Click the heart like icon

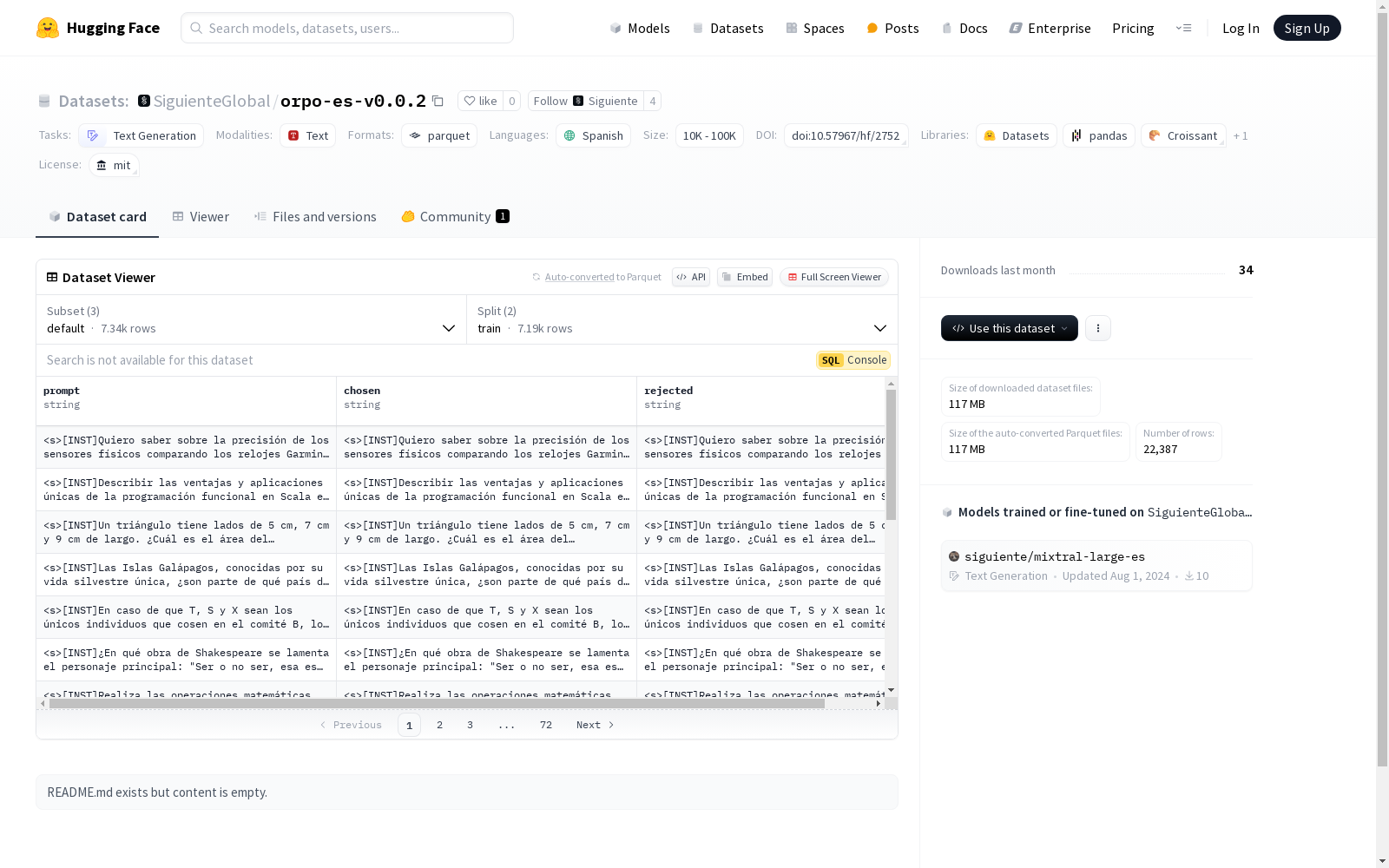click(x=470, y=101)
